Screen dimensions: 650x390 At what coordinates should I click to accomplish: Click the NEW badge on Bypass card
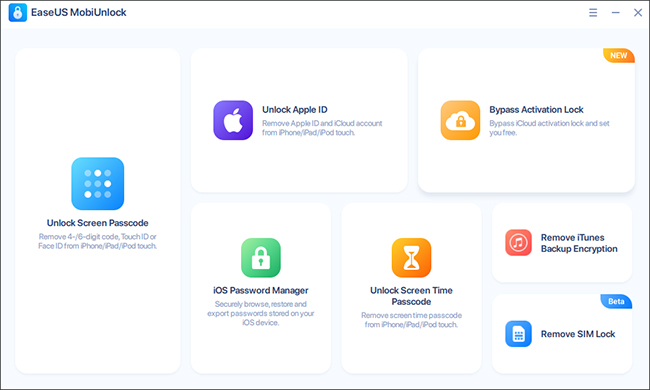618,56
